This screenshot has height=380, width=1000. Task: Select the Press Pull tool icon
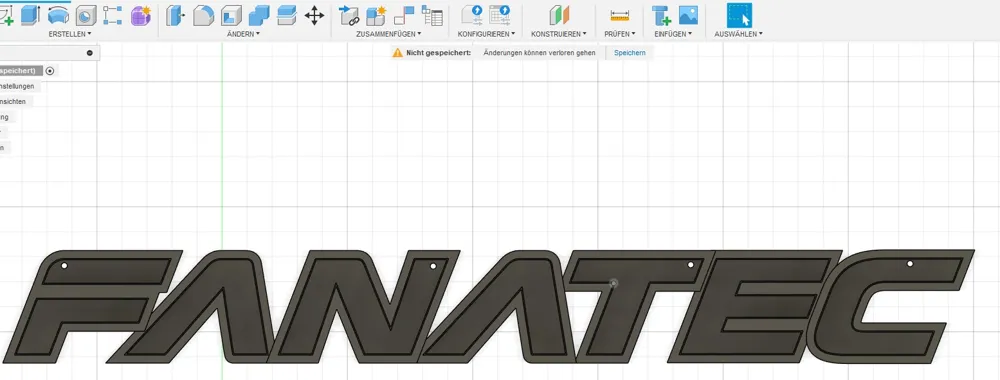[174, 15]
